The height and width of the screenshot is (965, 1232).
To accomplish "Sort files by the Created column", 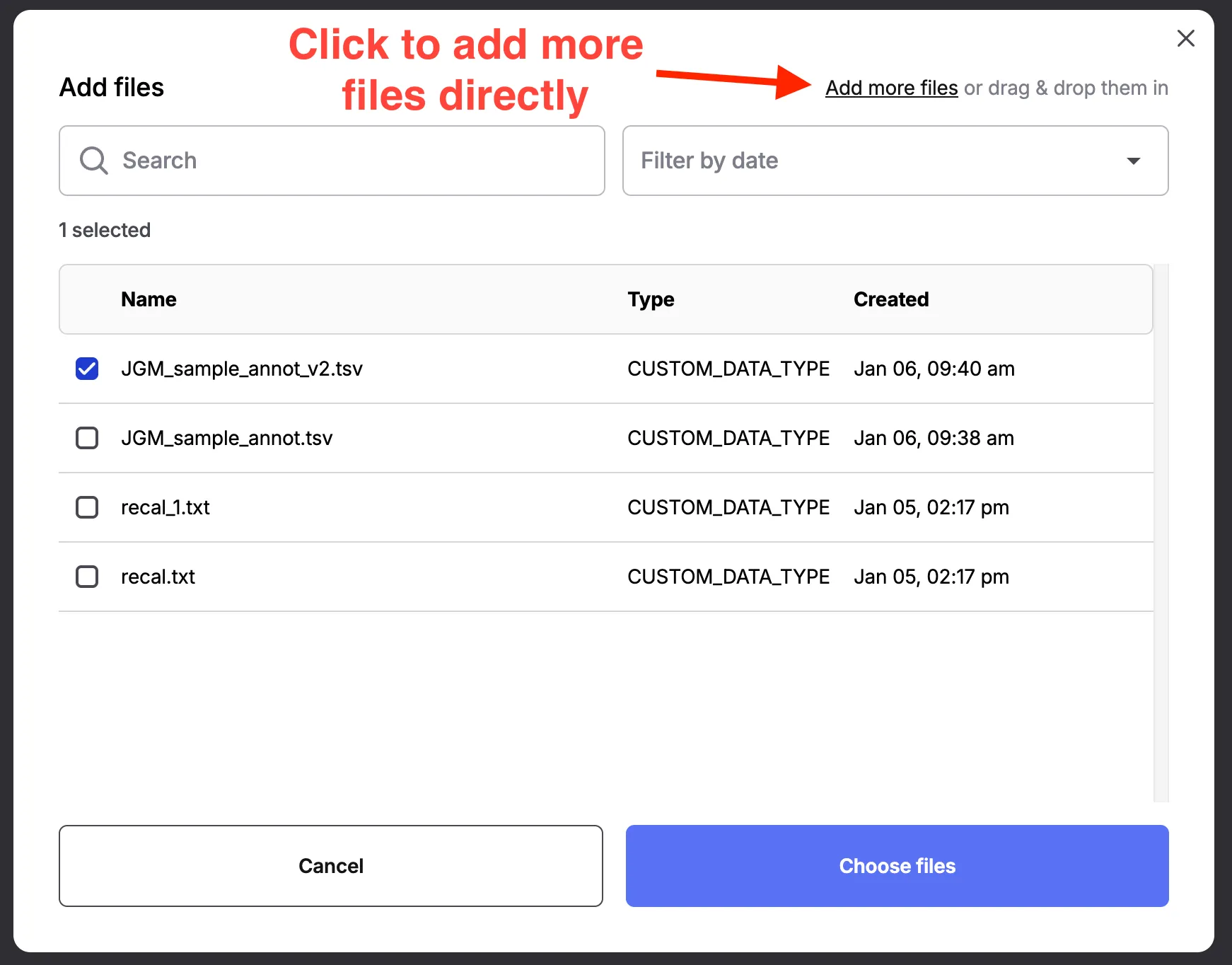I will coord(891,299).
